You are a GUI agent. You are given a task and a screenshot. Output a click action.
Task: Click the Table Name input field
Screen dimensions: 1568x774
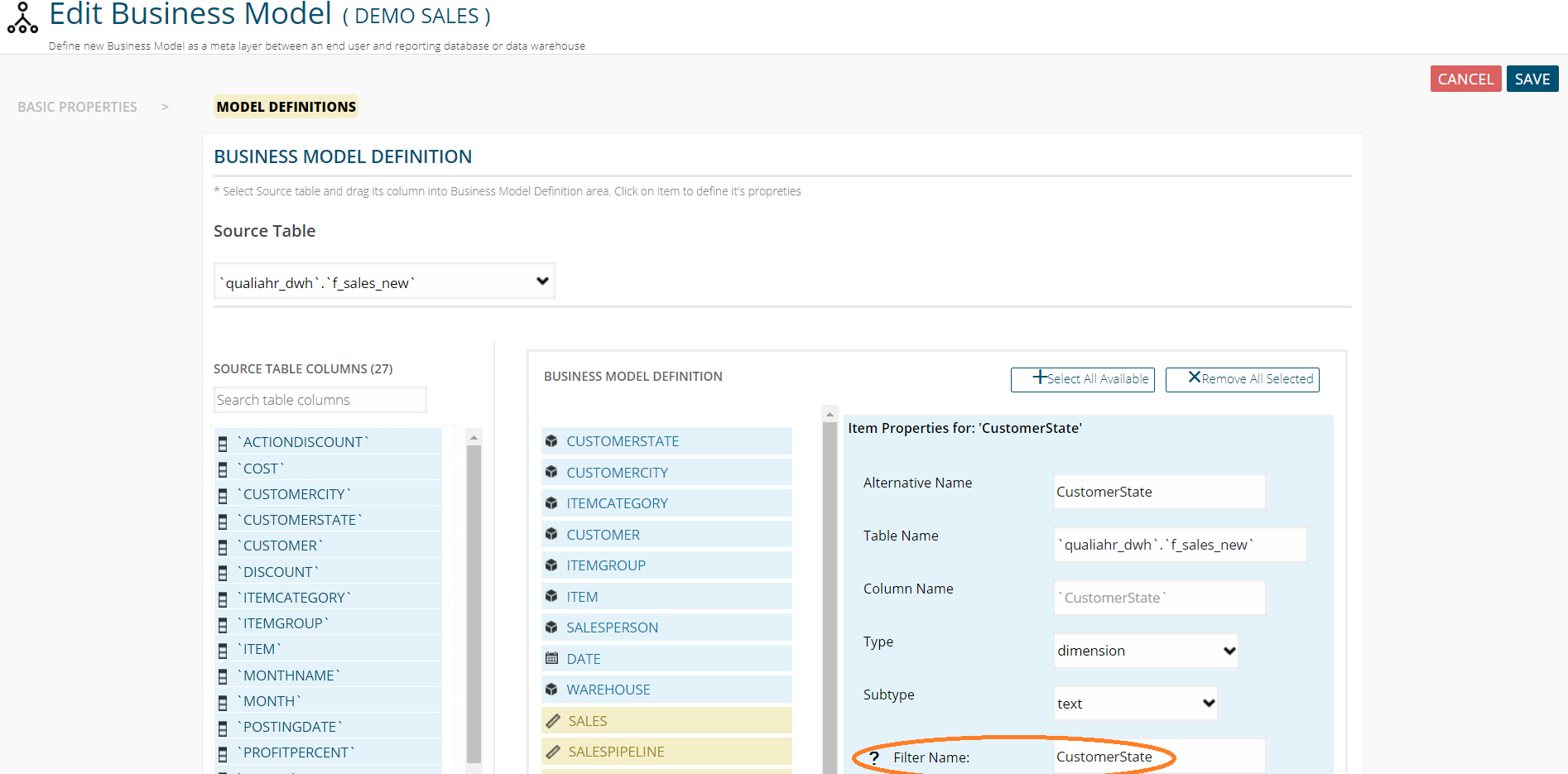(x=1181, y=545)
